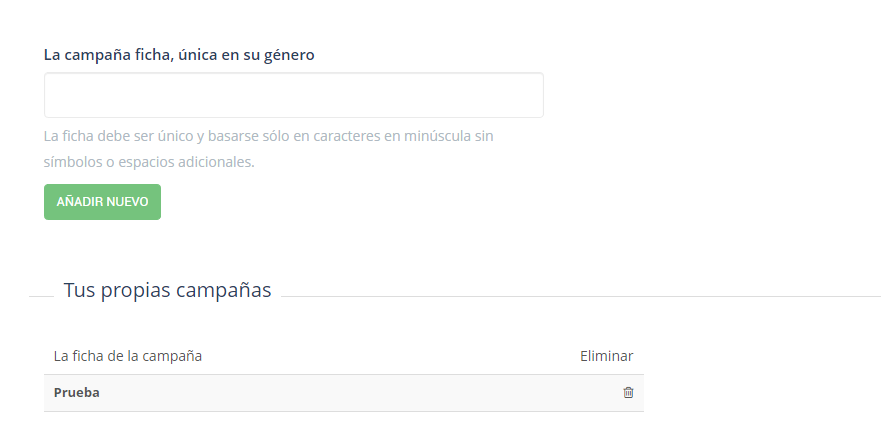Viewport: 881px width, 428px height.
Task: Click help text starting 'La ficha debe ser único'
Action: point(269,136)
